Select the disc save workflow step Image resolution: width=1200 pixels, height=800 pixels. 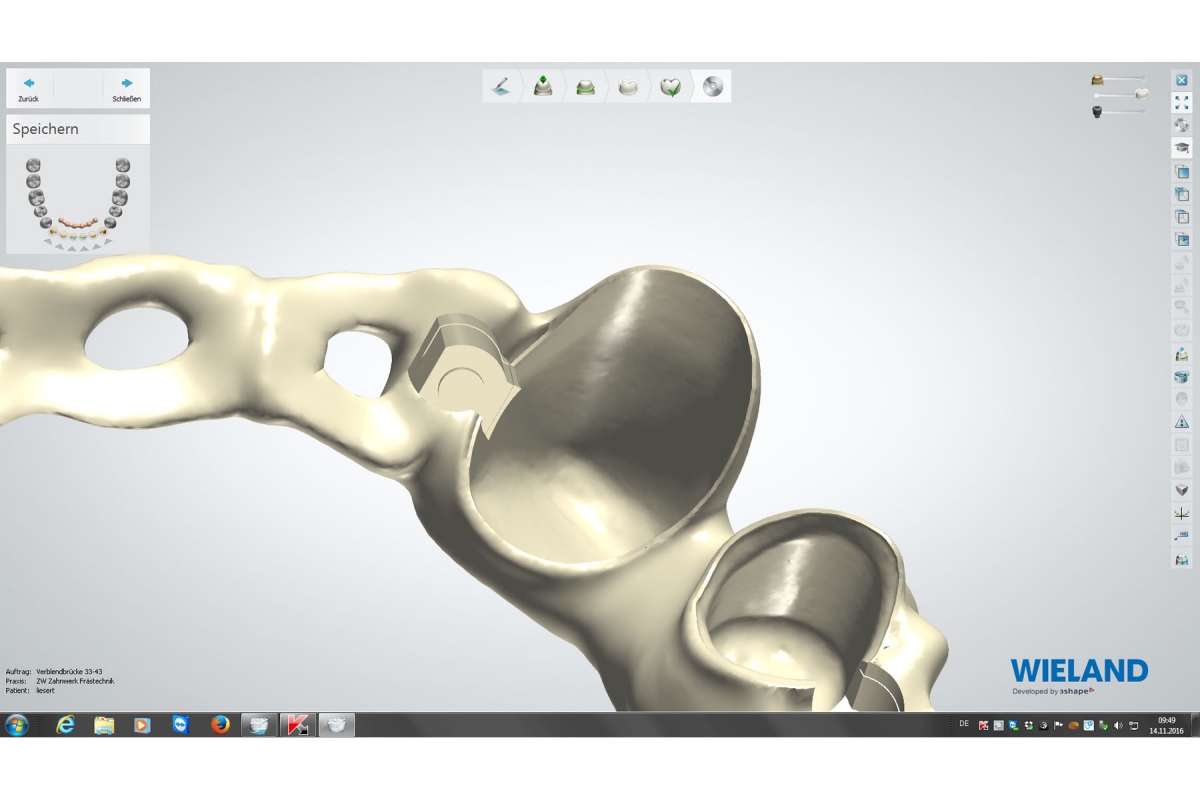tap(712, 87)
